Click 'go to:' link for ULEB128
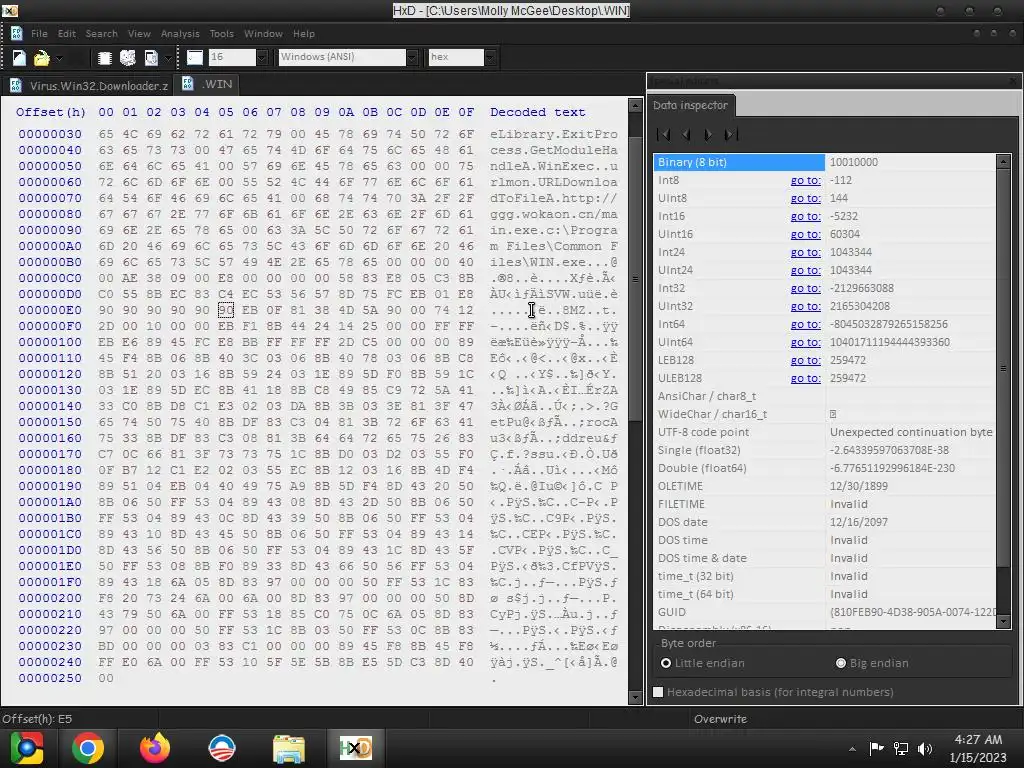Viewport: 1024px width, 768px height. point(805,378)
